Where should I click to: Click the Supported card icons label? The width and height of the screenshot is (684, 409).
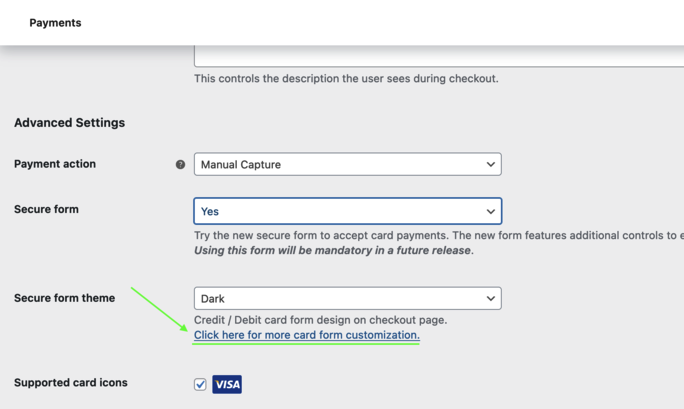point(71,383)
